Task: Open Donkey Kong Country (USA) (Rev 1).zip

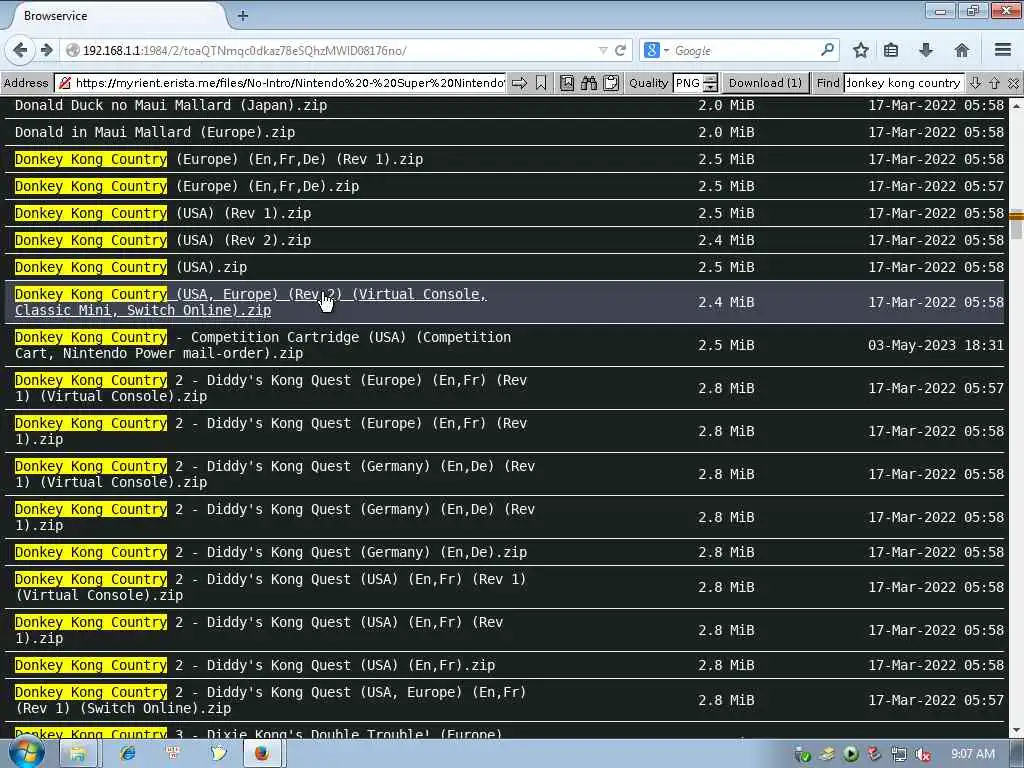Action: pos(163,214)
